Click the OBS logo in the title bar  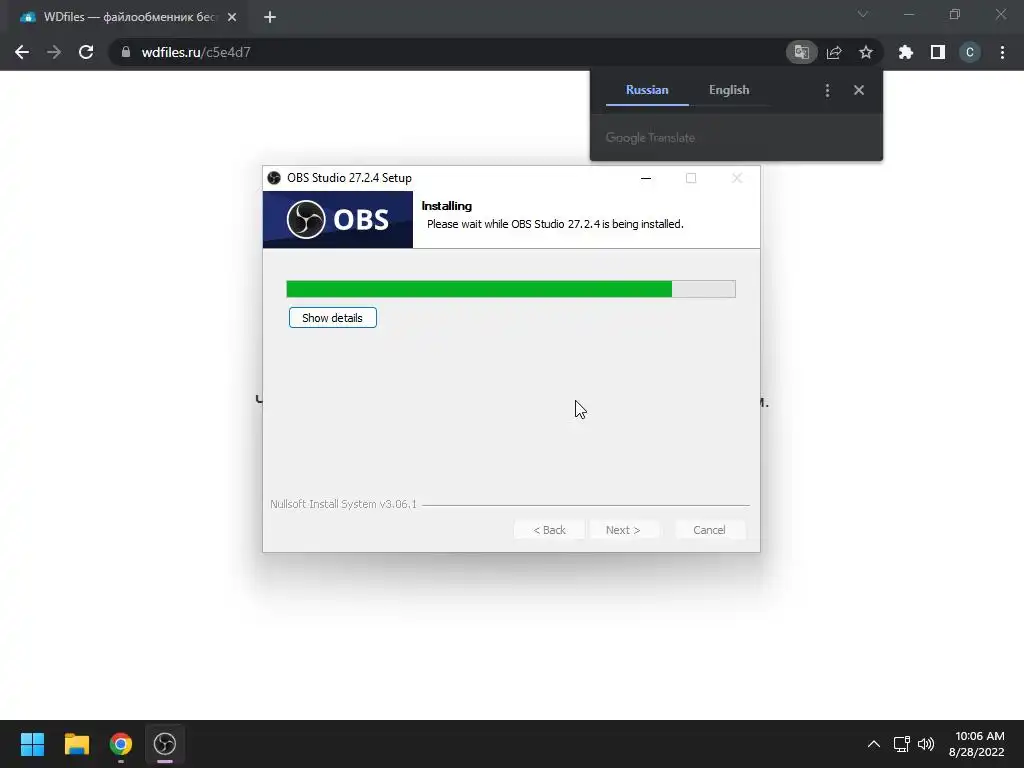pyautogui.click(x=274, y=178)
